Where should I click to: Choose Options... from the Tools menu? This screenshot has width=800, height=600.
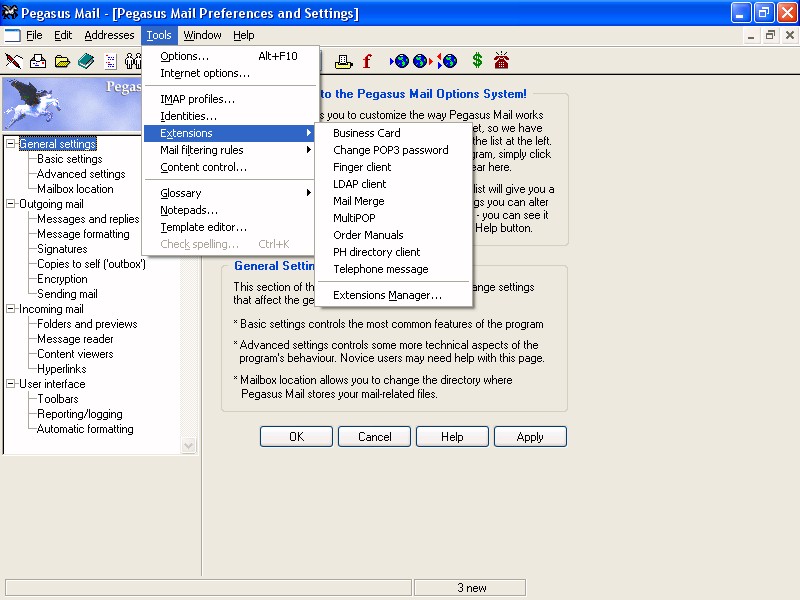pos(231,56)
